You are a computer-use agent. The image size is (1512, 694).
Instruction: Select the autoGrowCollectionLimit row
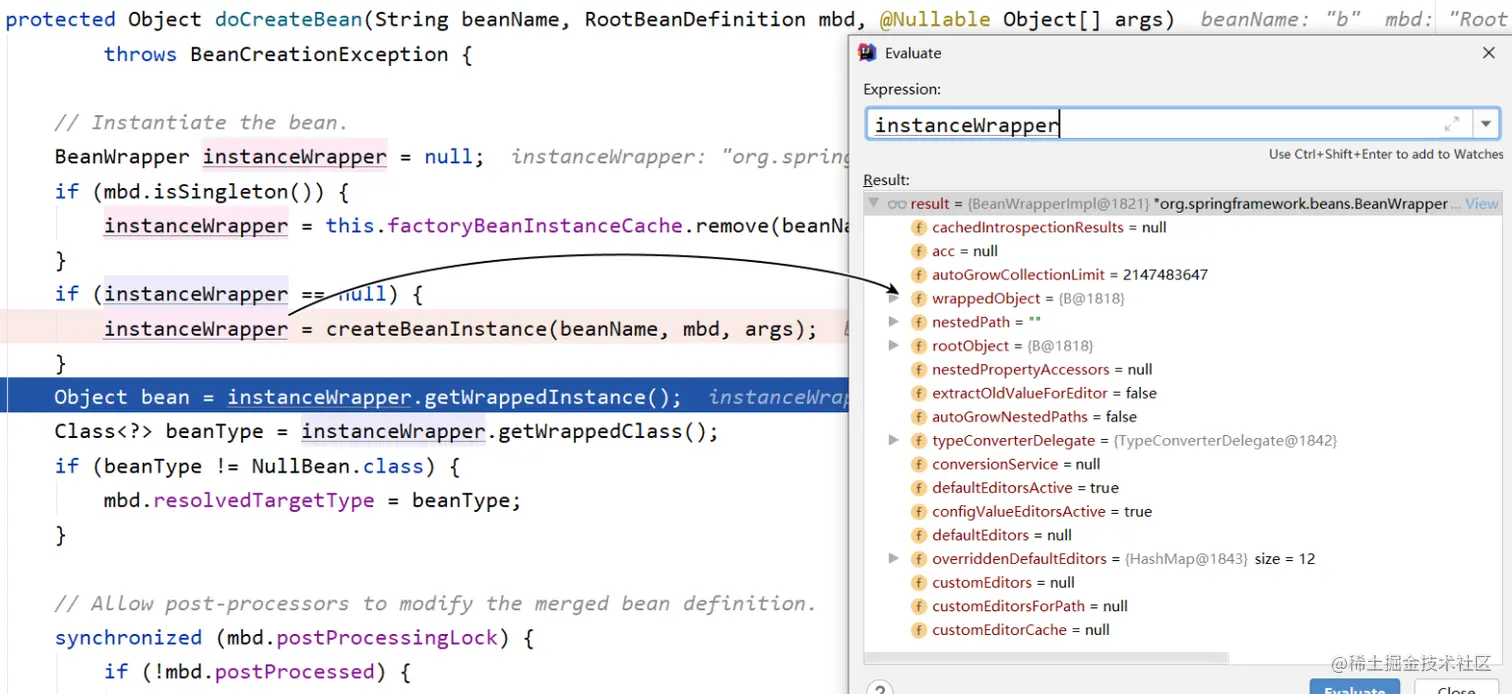pyautogui.click(x=1182, y=274)
